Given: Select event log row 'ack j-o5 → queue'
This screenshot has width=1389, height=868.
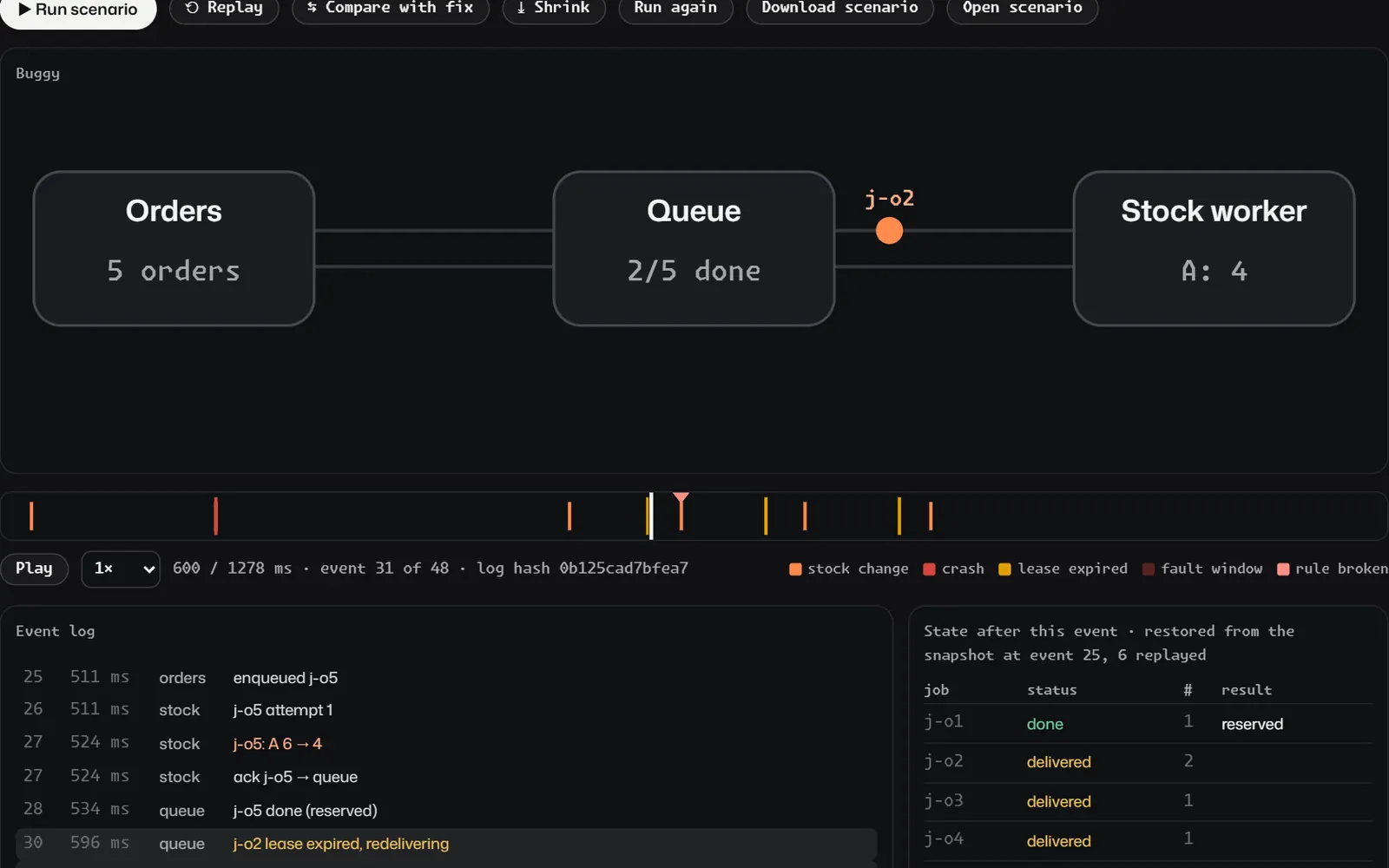Looking at the screenshot, I should pyautogui.click(x=446, y=776).
